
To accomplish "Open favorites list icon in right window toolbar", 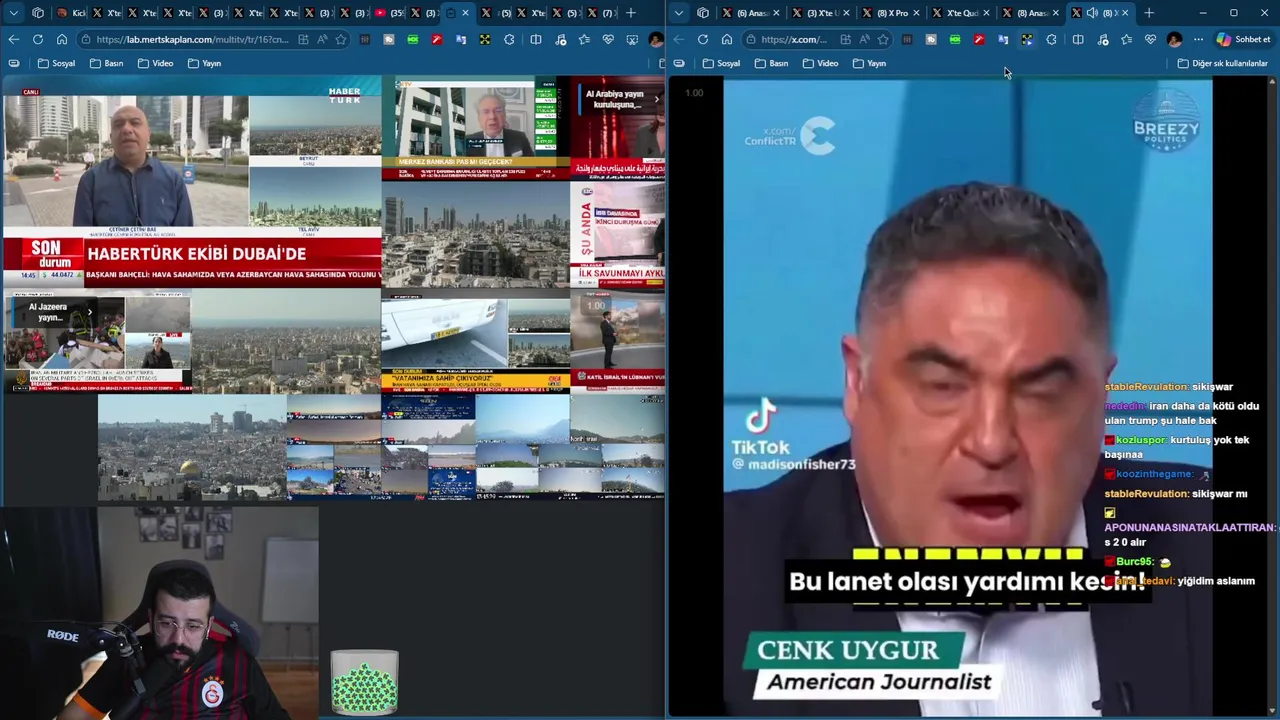I will click(x=1127, y=39).
